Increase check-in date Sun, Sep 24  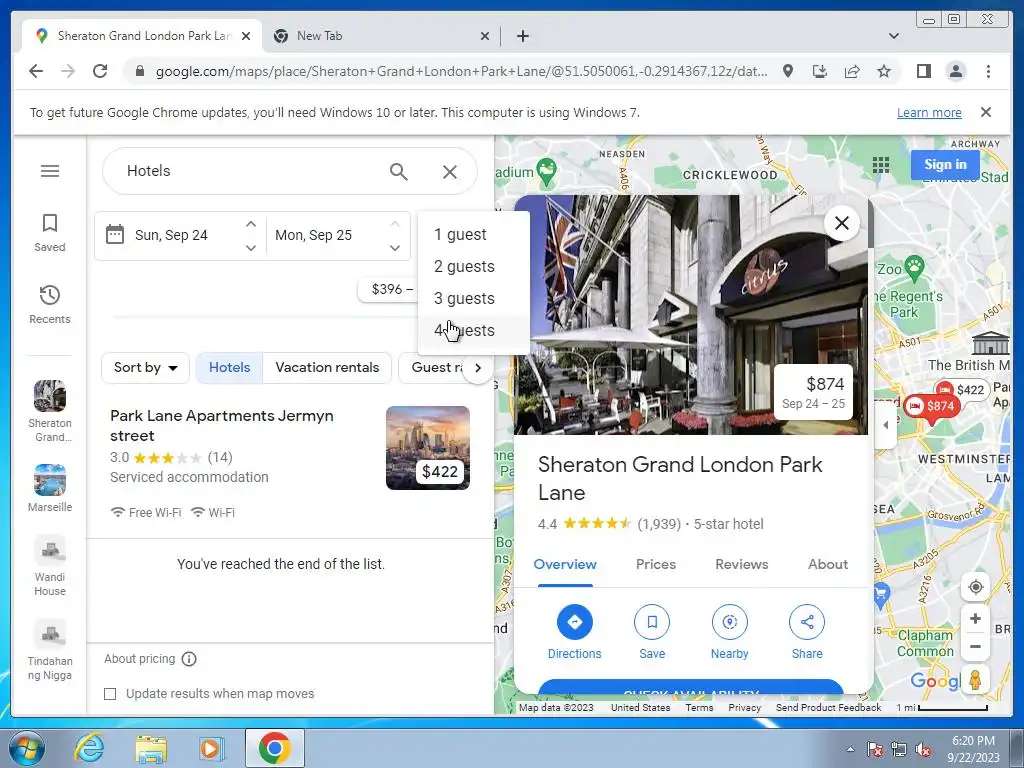pos(251,224)
